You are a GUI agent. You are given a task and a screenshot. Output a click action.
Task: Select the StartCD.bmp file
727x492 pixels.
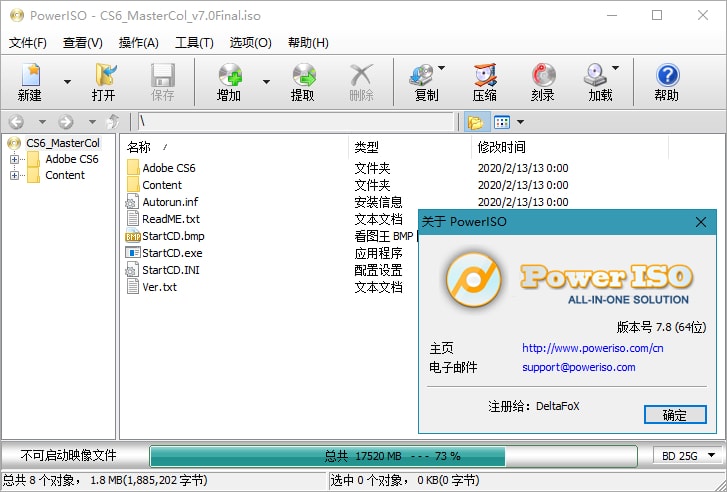coord(173,236)
